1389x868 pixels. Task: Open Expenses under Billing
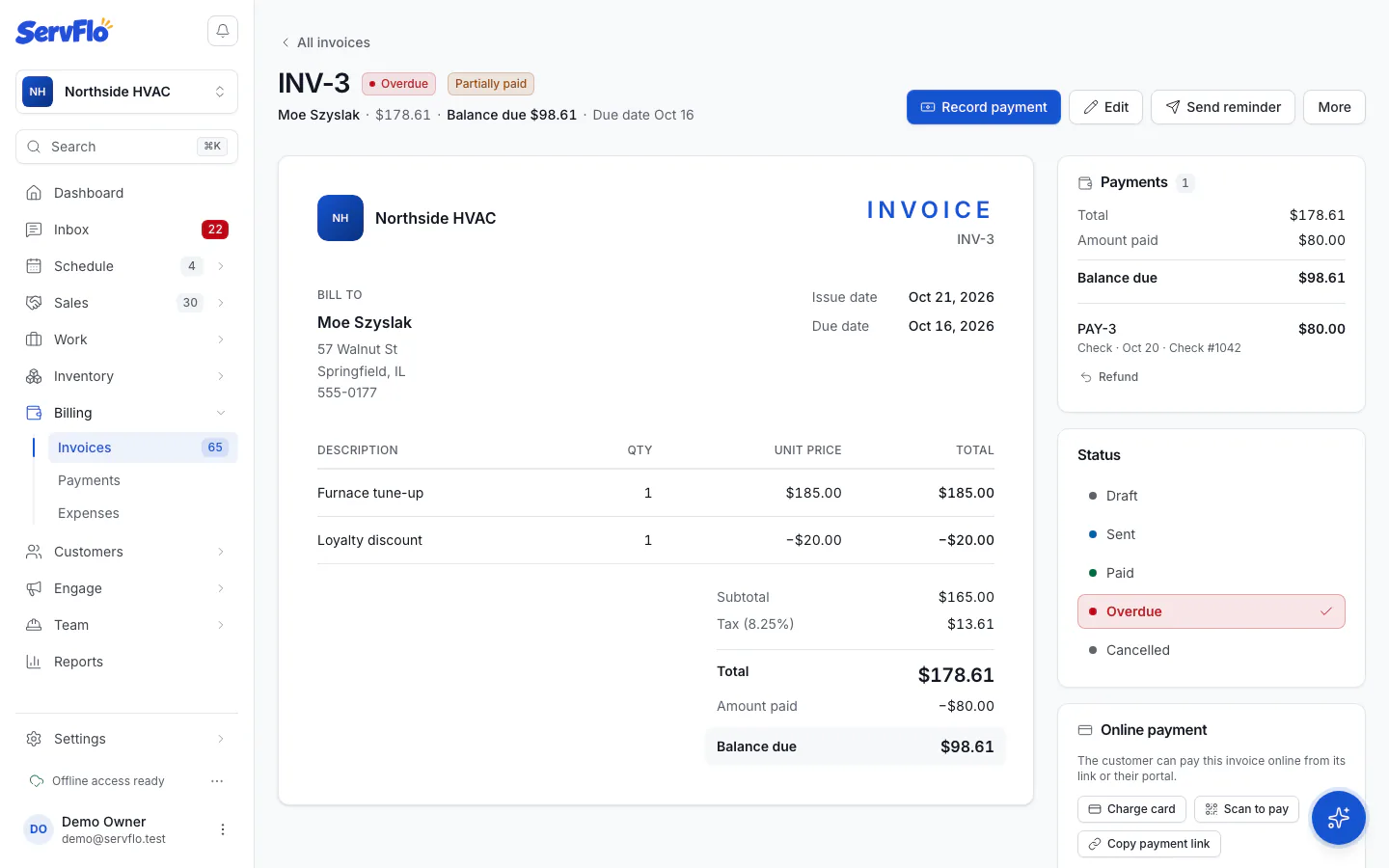(x=143, y=513)
